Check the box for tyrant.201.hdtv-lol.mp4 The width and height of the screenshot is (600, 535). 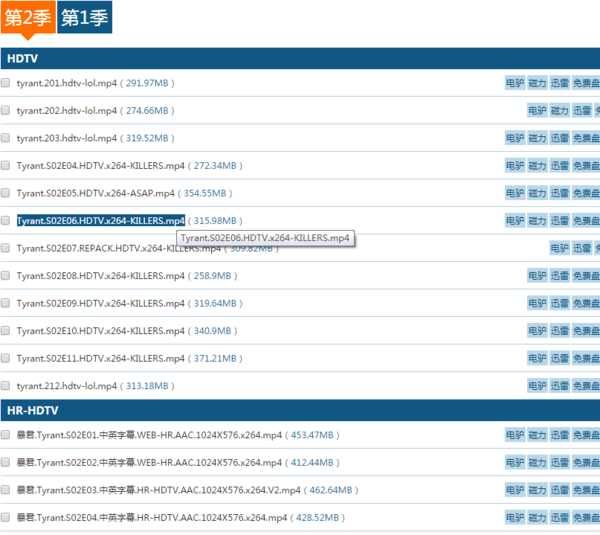tap(6, 83)
